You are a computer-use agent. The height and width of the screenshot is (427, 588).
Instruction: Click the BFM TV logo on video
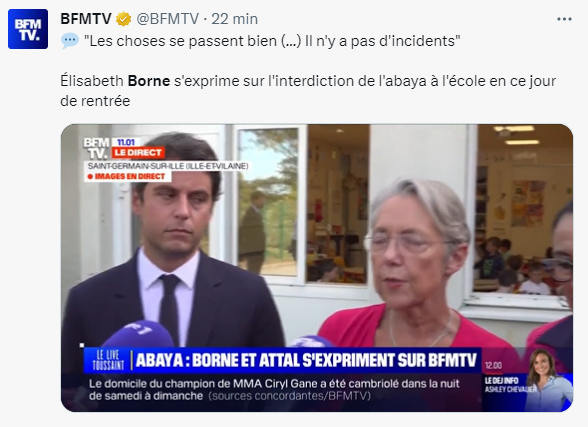tap(96, 148)
